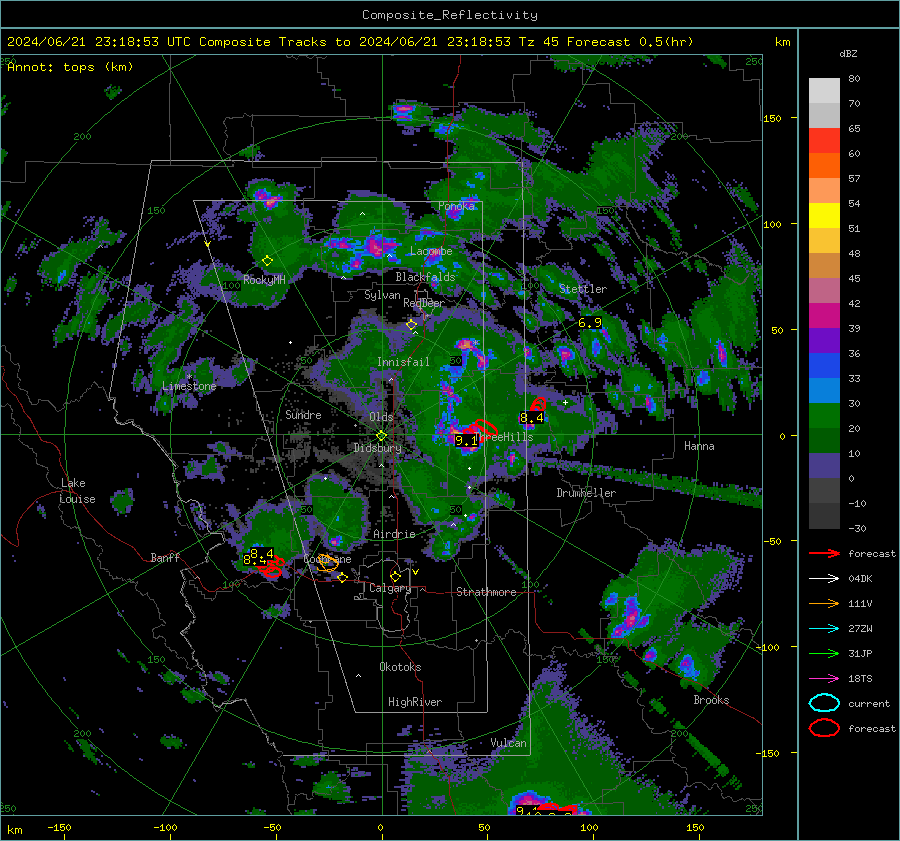Click the dBZ legend heading

[848, 54]
